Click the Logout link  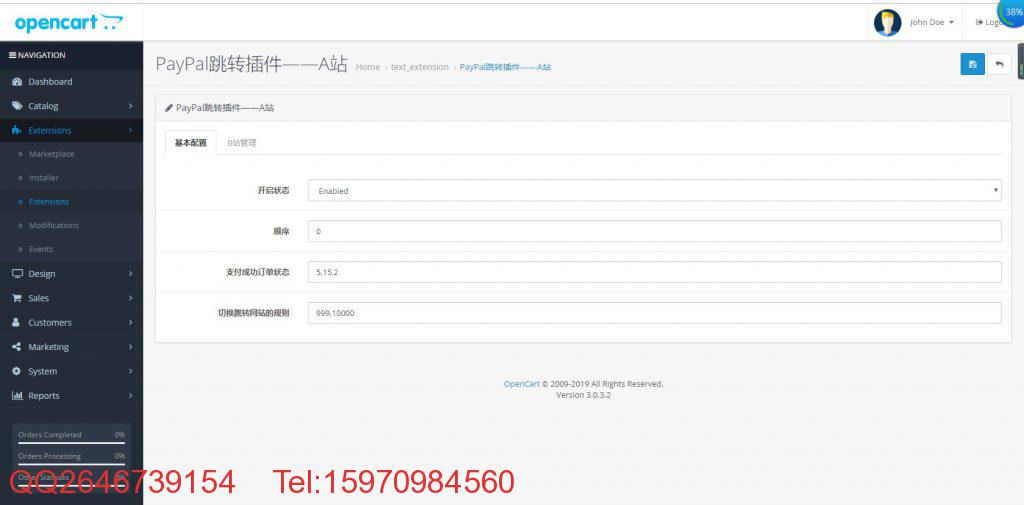(990, 22)
